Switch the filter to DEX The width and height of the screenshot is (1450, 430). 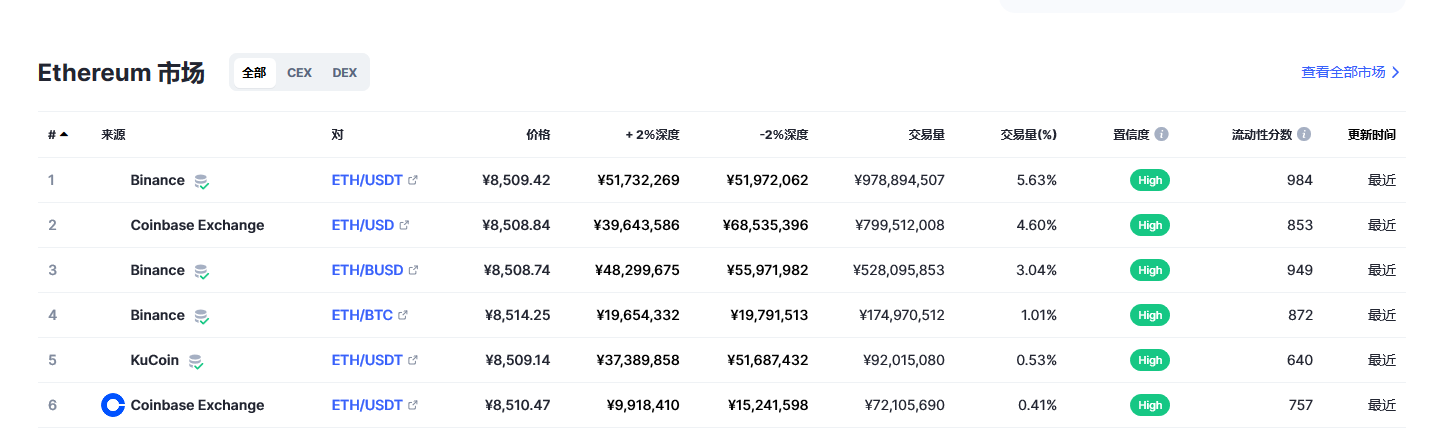click(344, 73)
